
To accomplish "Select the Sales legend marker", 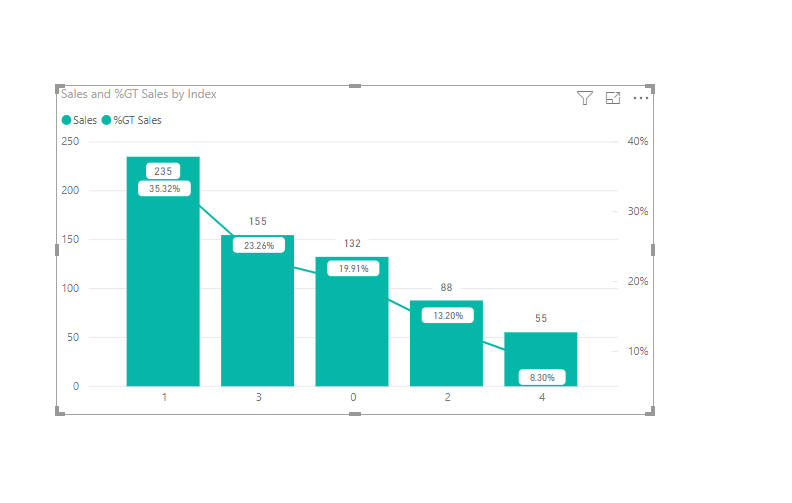I will tap(66, 120).
